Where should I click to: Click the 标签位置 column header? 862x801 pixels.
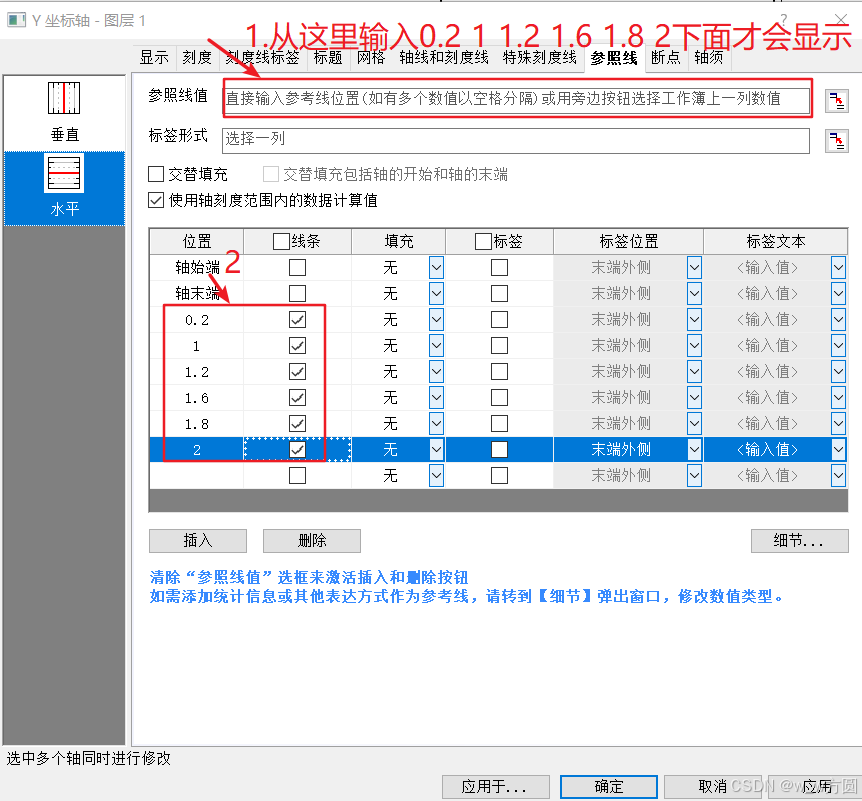click(x=628, y=241)
